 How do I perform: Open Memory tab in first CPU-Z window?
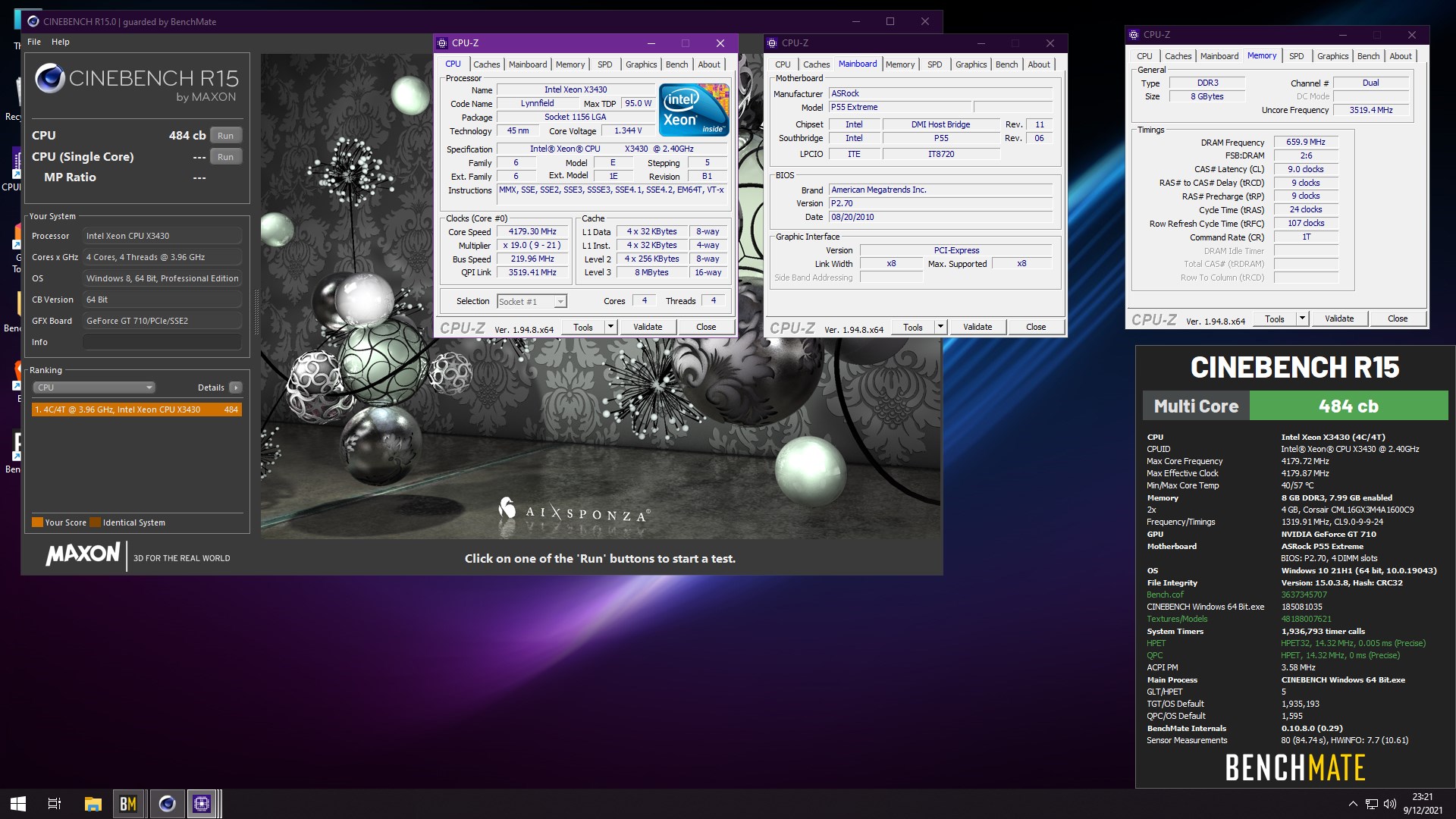click(570, 64)
